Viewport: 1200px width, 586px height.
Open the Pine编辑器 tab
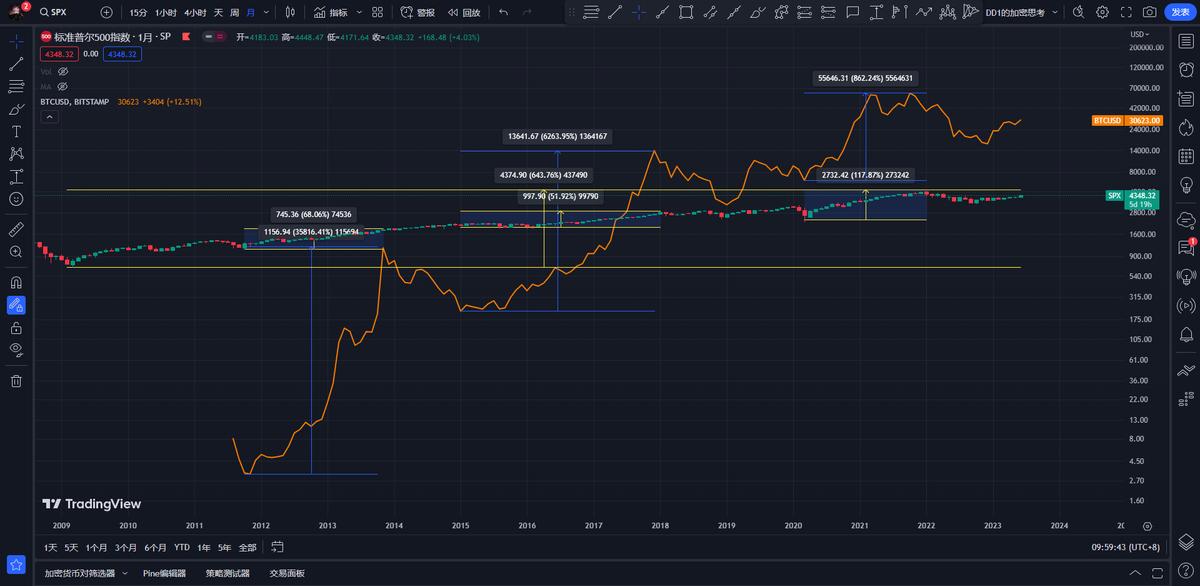pos(164,573)
